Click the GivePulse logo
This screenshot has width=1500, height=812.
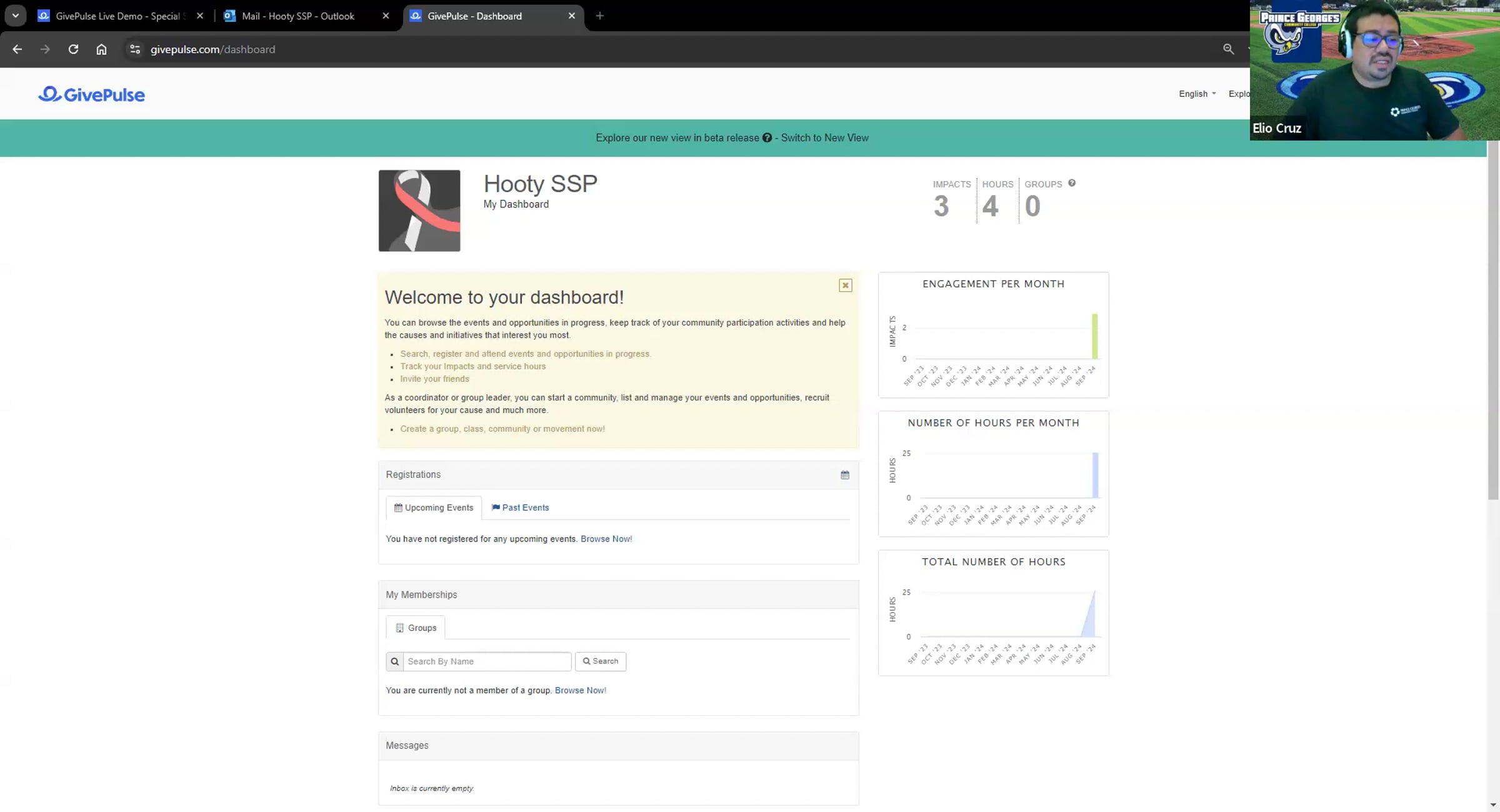click(x=91, y=94)
